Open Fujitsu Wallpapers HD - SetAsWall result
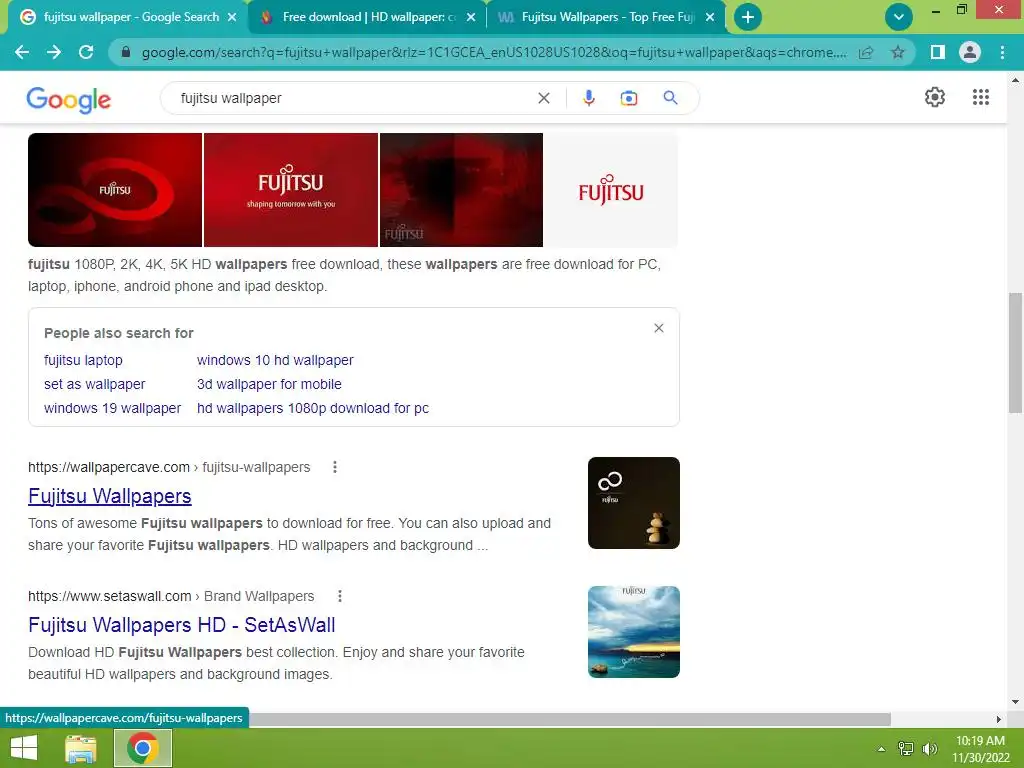 (x=182, y=625)
